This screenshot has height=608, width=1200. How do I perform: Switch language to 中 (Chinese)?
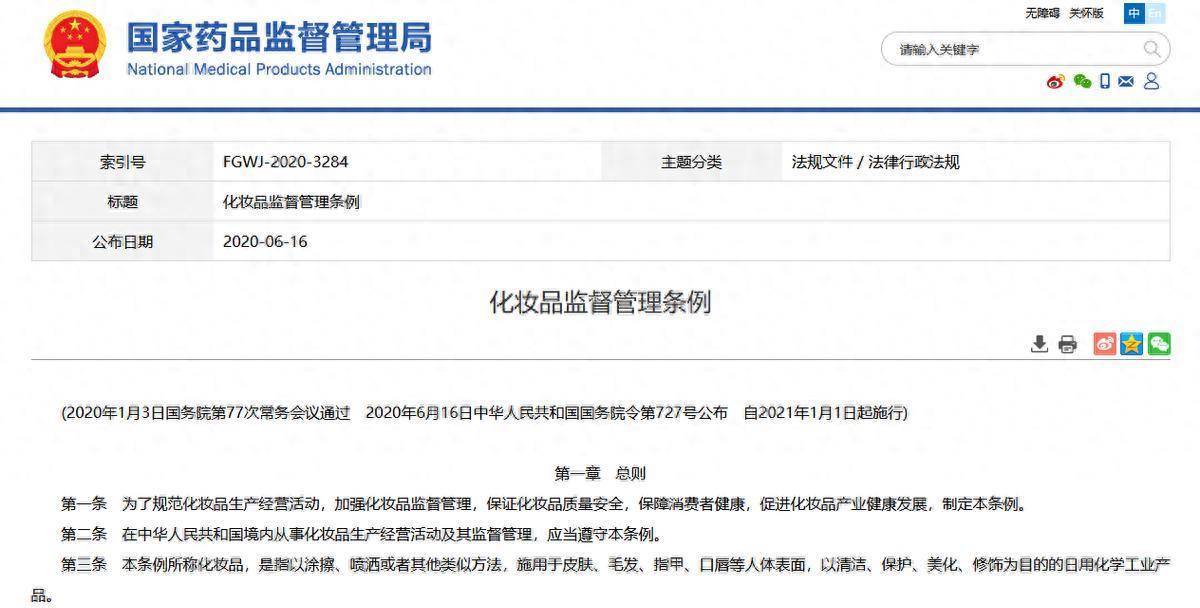point(1133,13)
